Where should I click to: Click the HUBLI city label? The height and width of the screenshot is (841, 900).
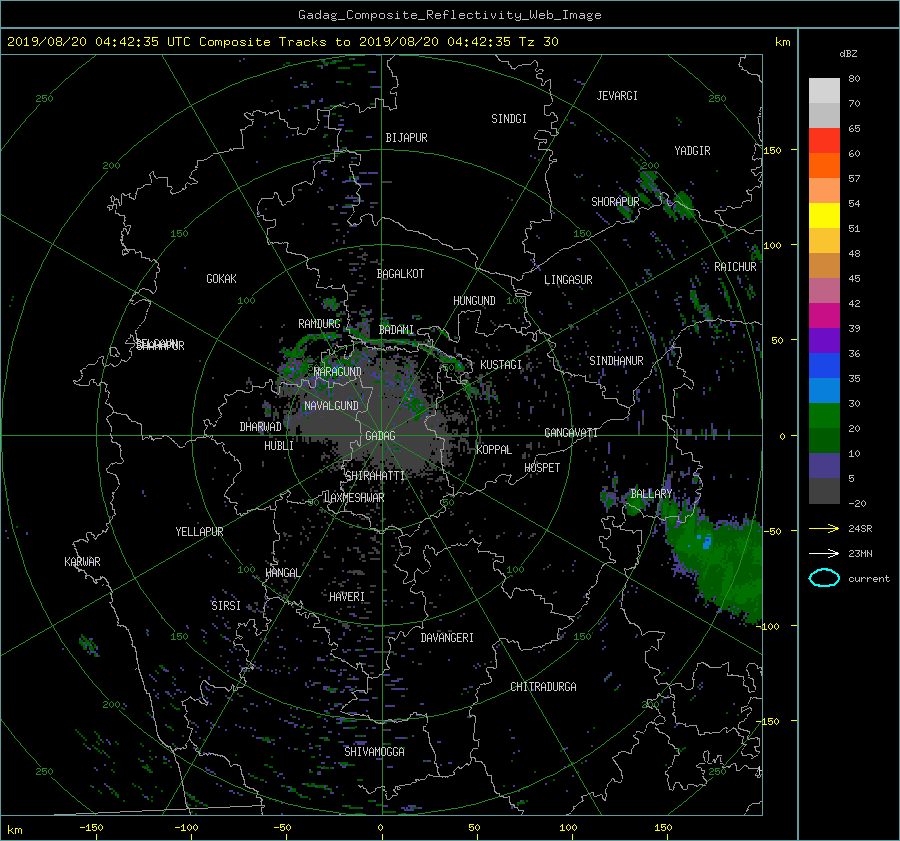[279, 446]
